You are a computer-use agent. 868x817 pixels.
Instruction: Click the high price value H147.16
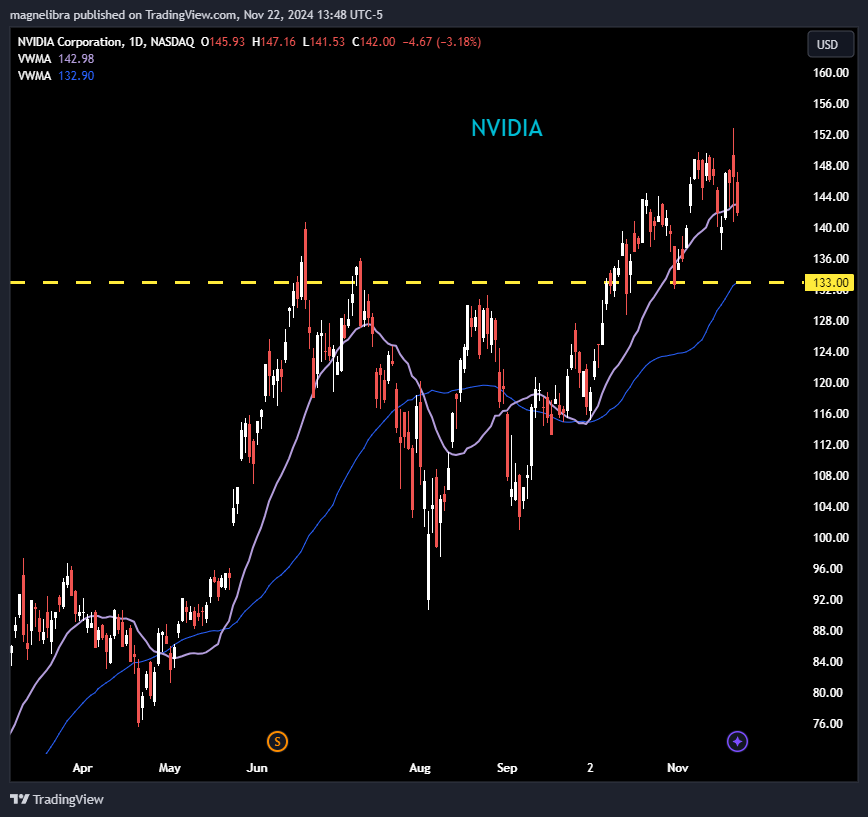pos(273,42)
